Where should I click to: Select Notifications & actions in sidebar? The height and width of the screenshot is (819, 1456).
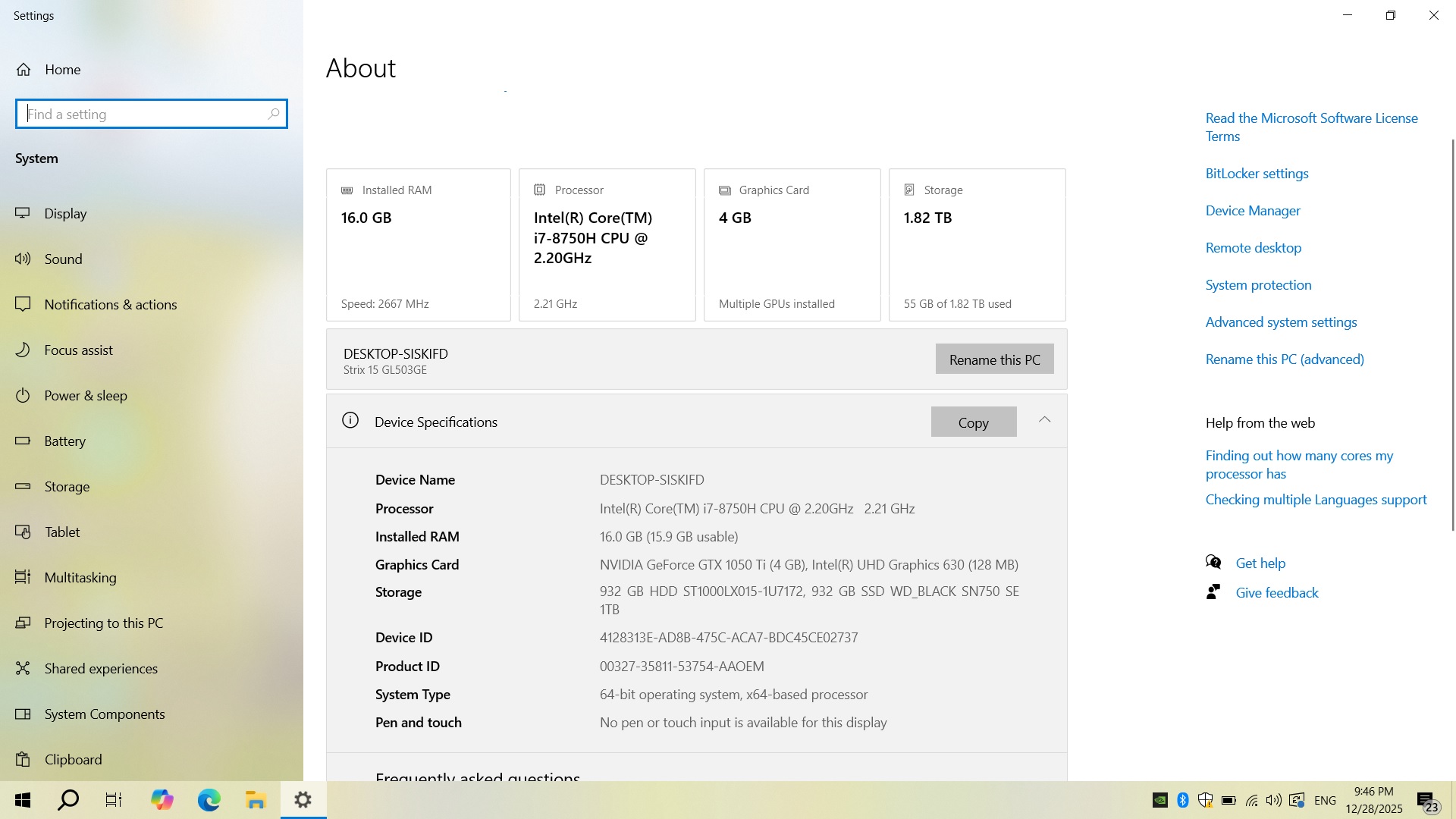(111, 305)
